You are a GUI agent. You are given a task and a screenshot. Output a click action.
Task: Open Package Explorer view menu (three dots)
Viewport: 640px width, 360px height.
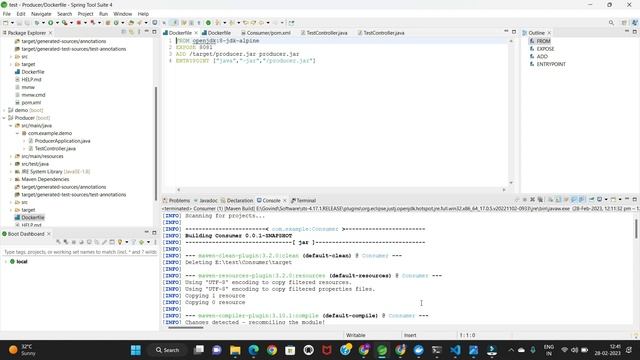[x=139, y=32]
